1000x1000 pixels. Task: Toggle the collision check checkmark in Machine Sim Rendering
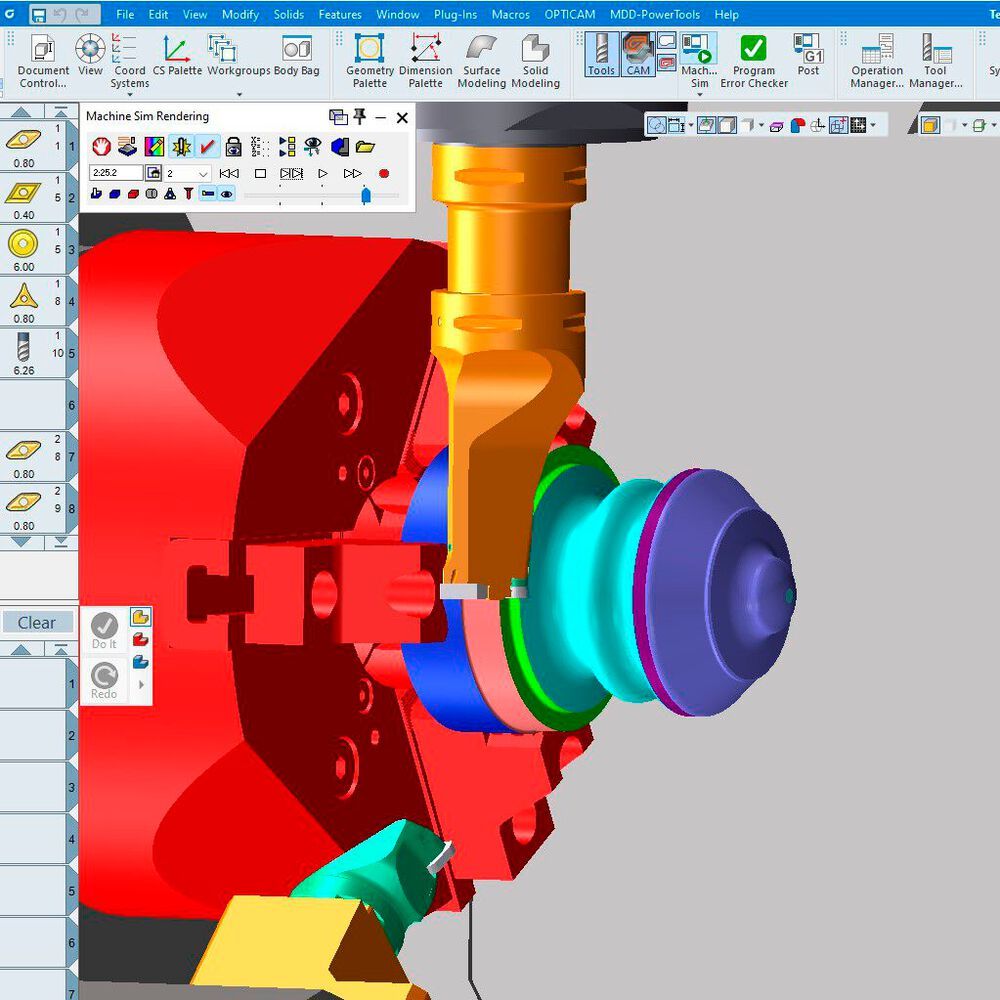click(207, 145)
